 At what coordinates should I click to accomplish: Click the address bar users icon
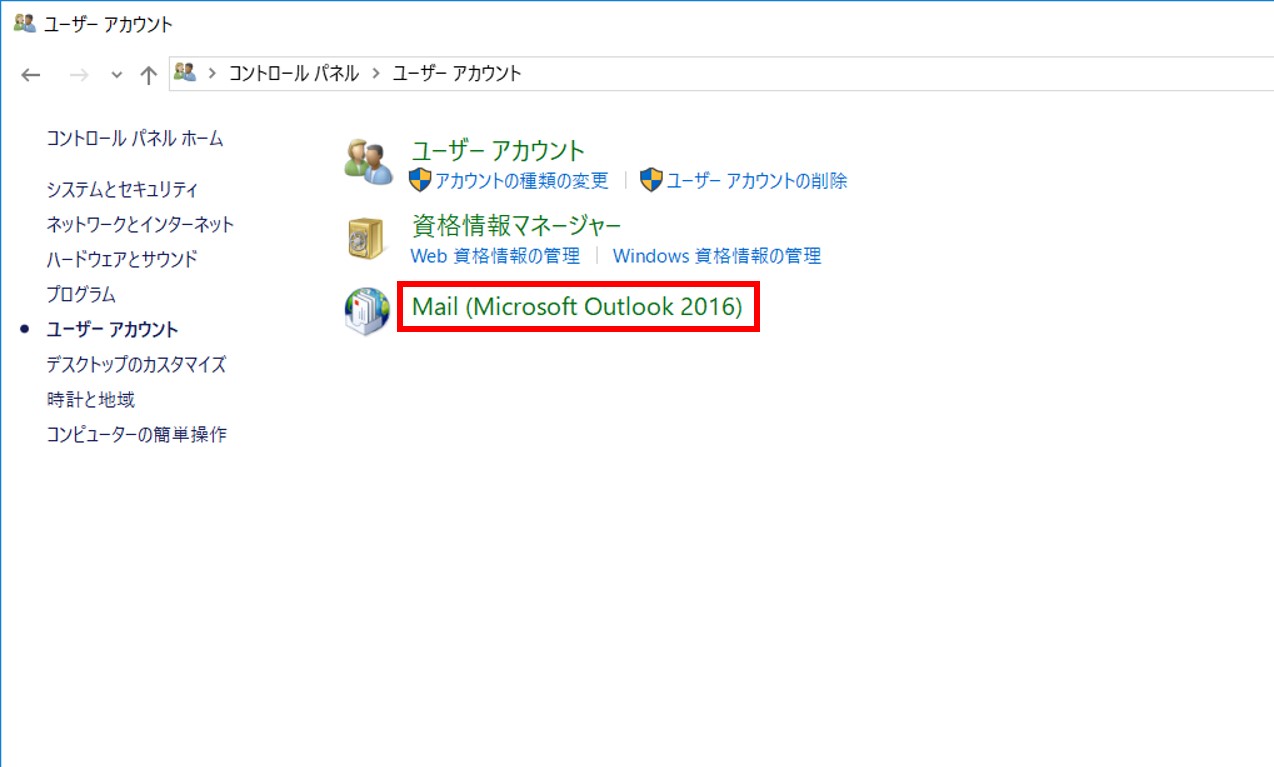185,73
